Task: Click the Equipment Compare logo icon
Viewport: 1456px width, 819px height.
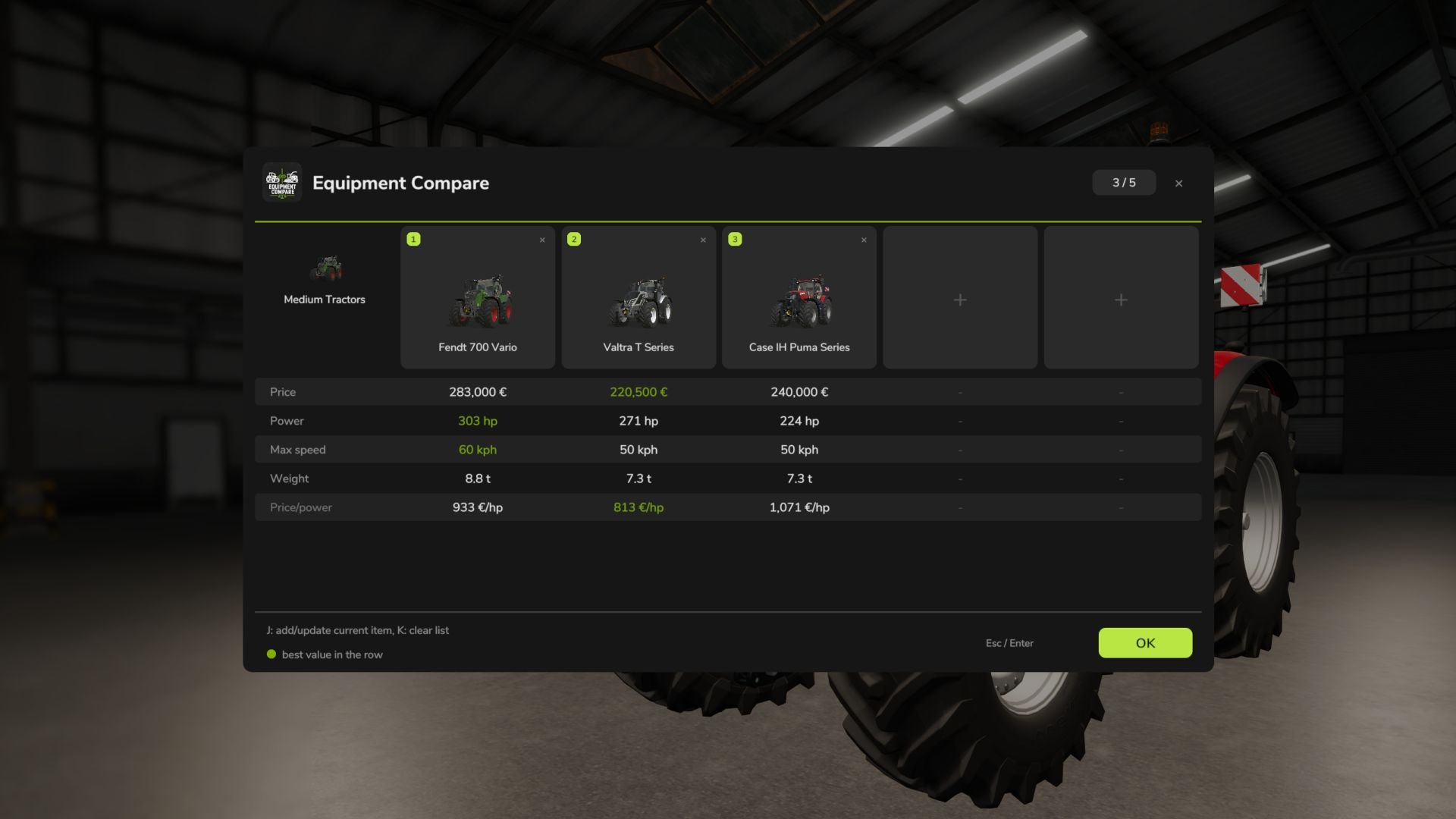Action: pyautogui.click(x=282, y=183)
